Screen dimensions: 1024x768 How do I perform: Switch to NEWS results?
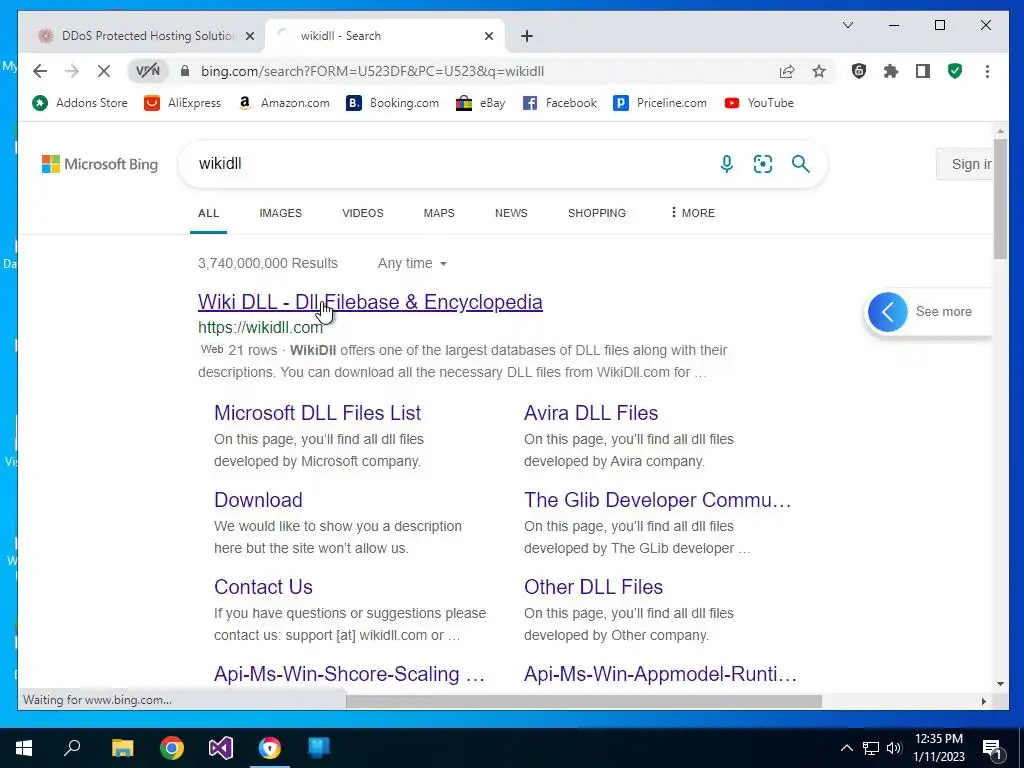511,213
